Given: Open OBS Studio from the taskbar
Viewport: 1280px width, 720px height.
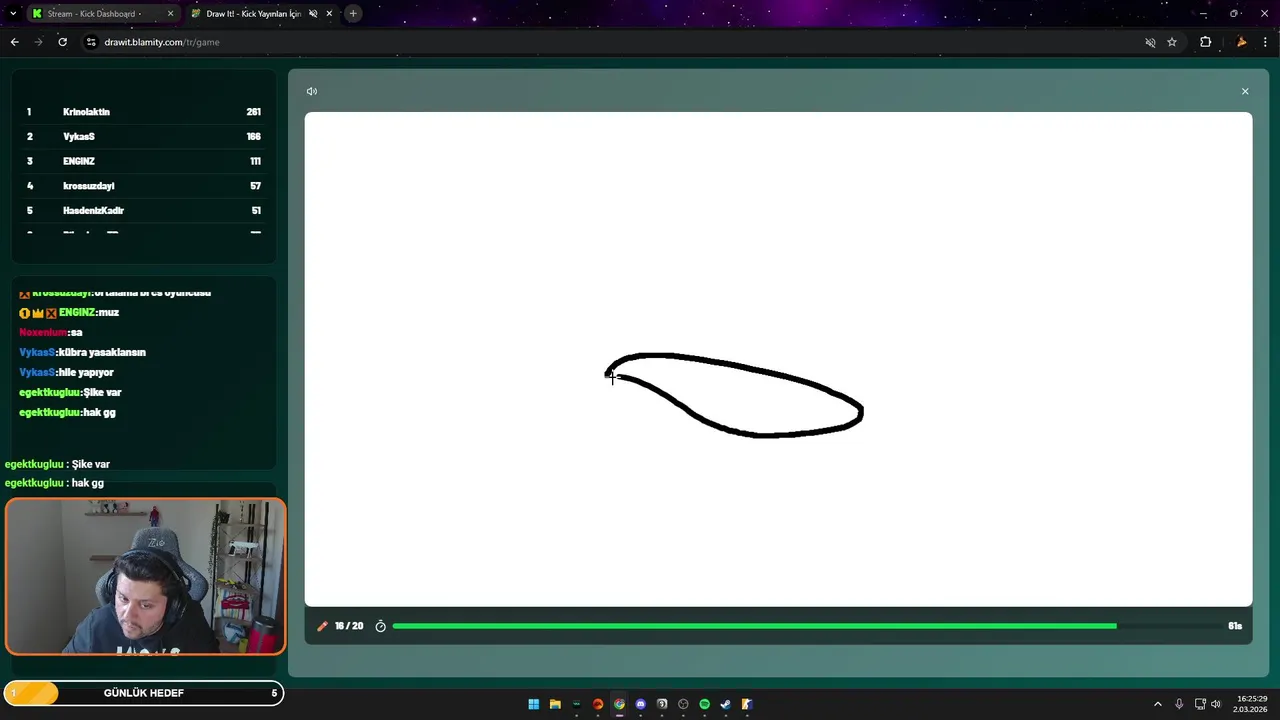Looking at the screenshot, I should coord(683,704).
